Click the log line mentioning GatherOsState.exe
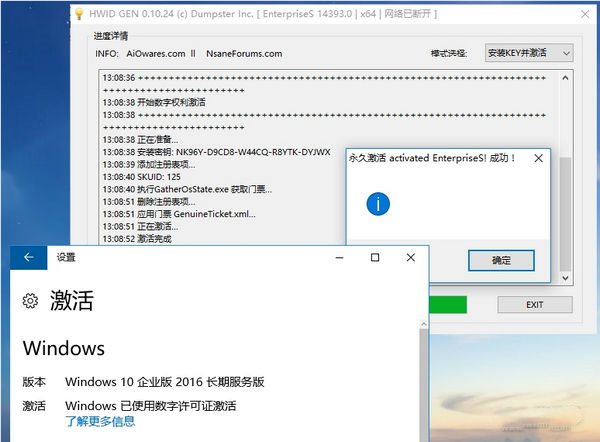Screen dimensions: 600x442 (x=187, y=189)
